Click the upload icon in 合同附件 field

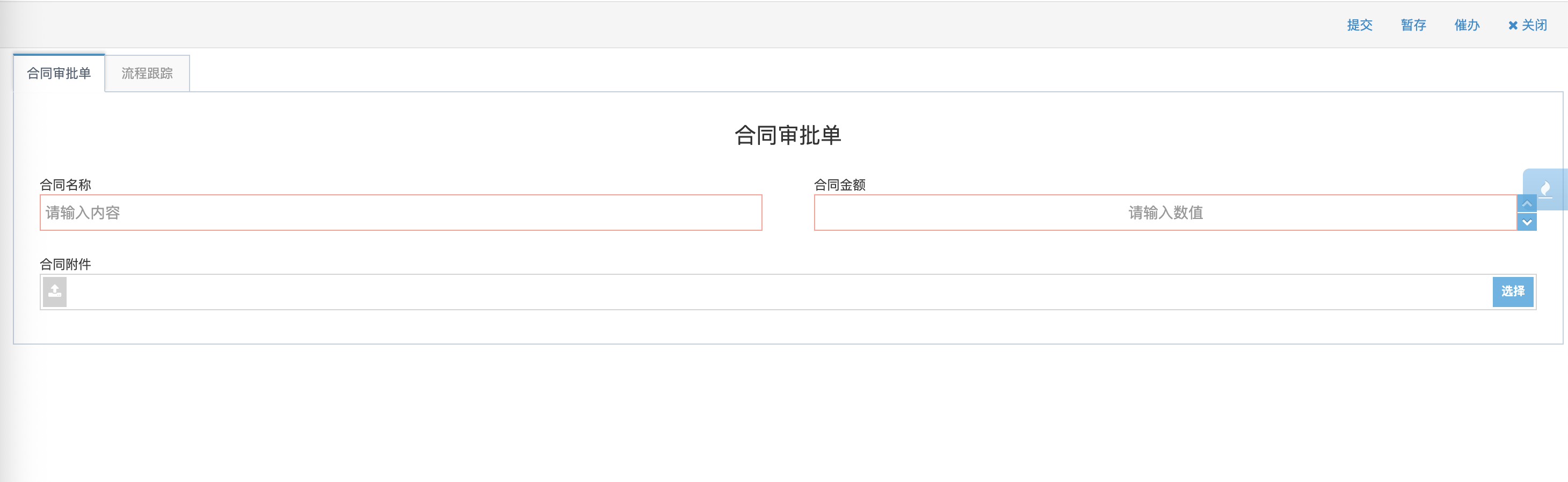click(55, 291)
